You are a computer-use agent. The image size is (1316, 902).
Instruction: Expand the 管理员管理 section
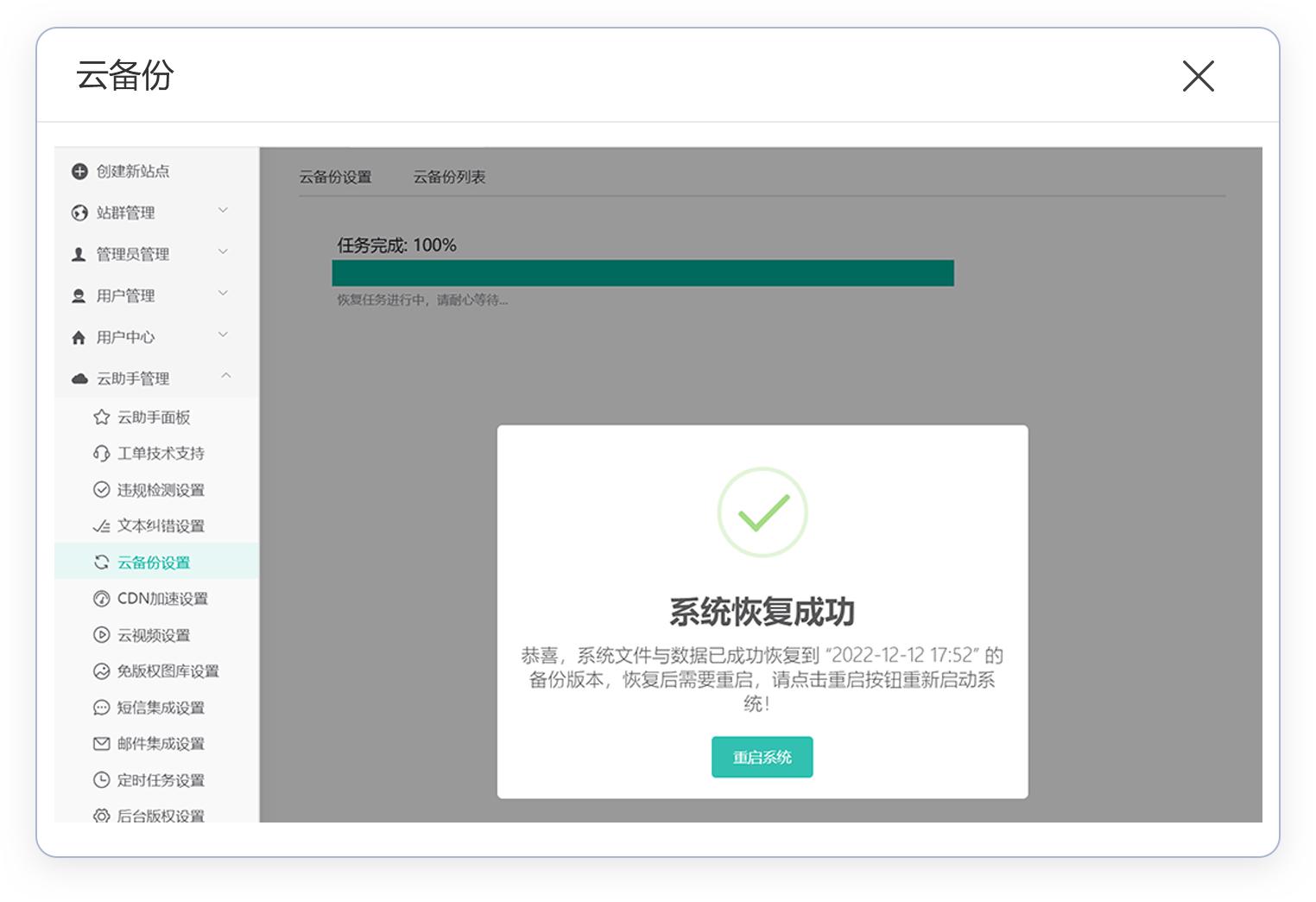223,252
